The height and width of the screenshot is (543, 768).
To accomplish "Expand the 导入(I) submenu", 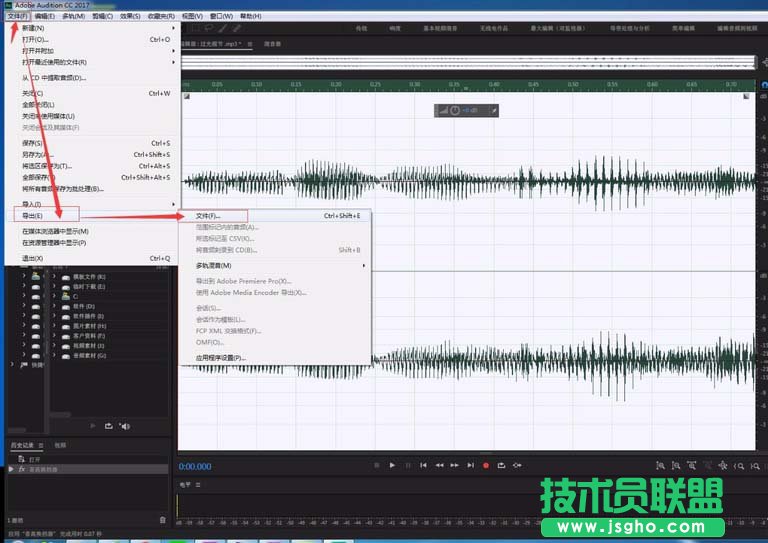I will [93, 204].
